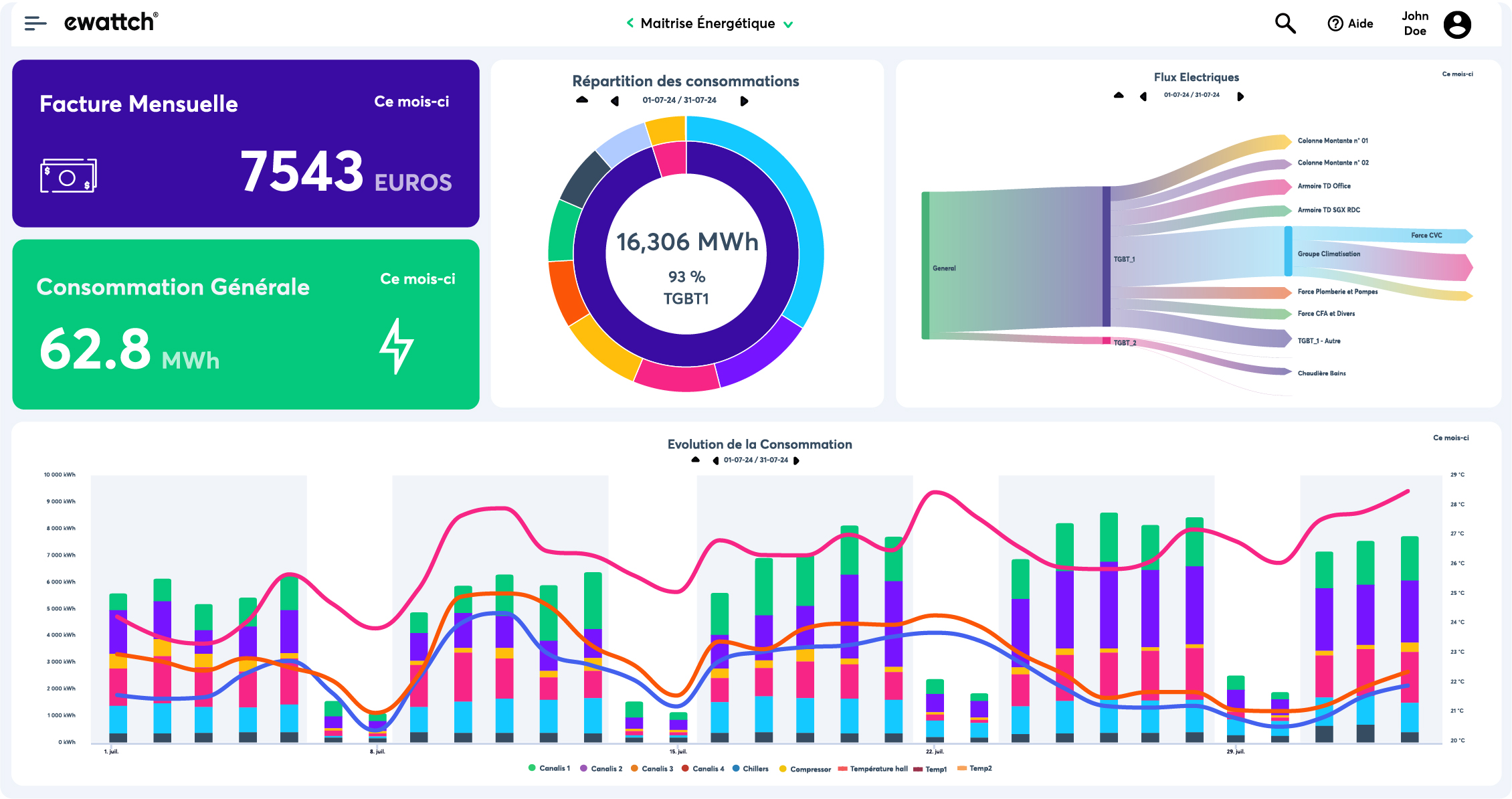Image resolution: width=1512 pixels, height=799 pixels.
Task: Expand the Maitrise Énergétique dropdown arrow
Action: coord(788,25)
